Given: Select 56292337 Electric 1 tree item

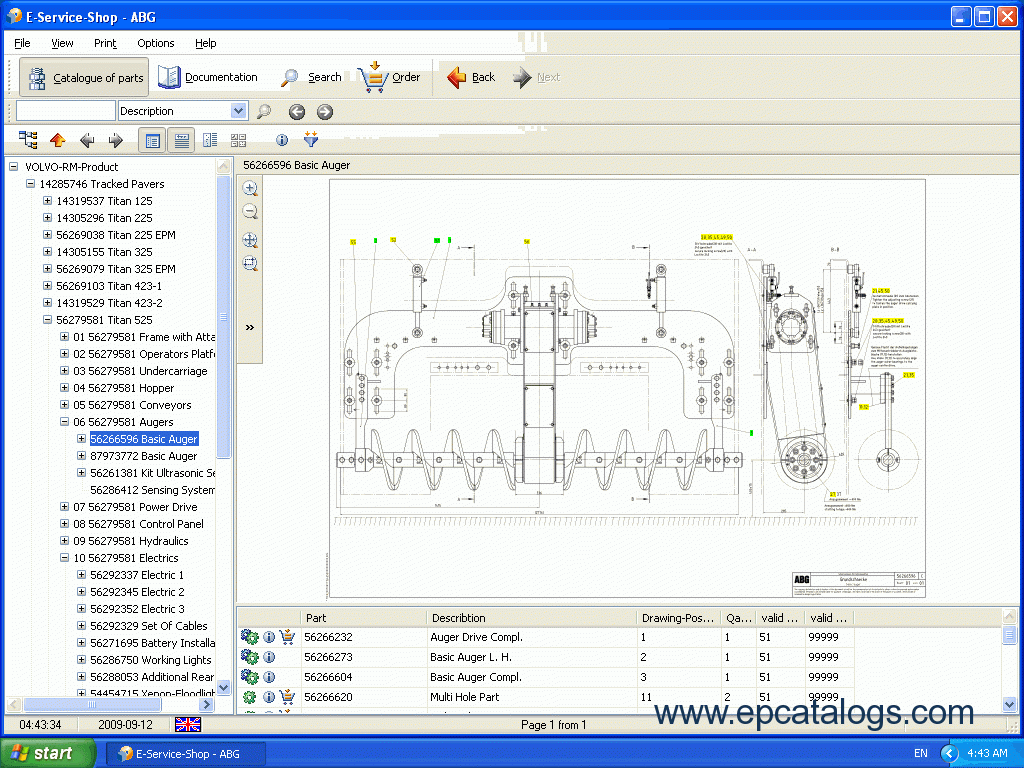Looking at the screenshot, I should 137,575.
